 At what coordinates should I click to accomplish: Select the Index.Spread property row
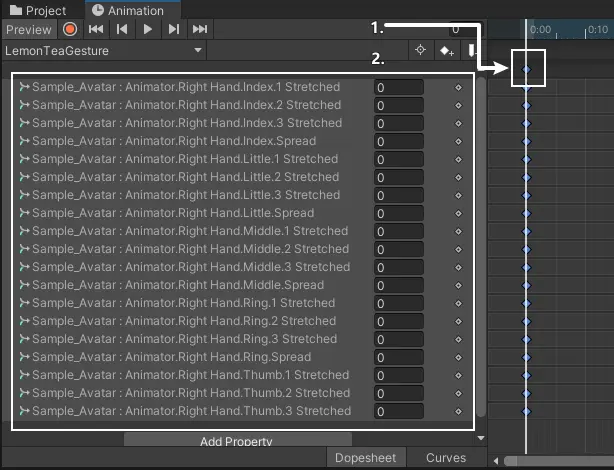pyautogui.click(x=243, y=141)
